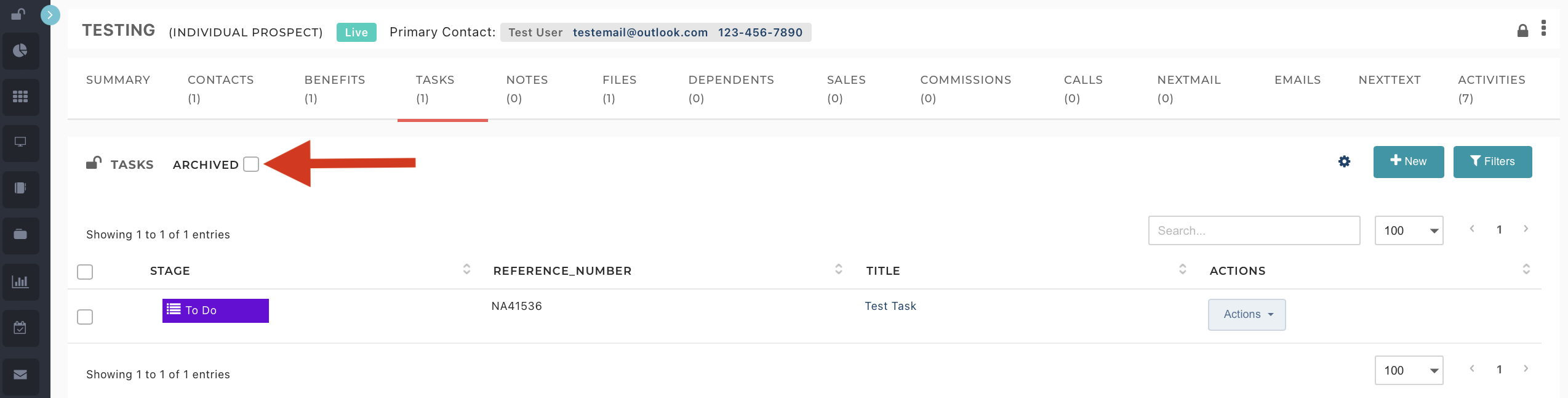Open the calendar check sidebar icon

pos(20,328)
